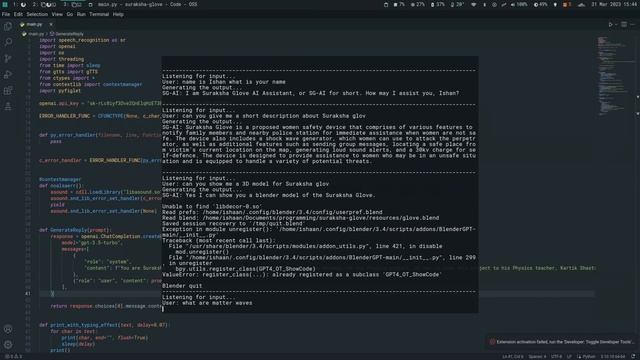Click the terminal window input cursor line
The height and width of the screenshot is (360, 640).
coord(320,309)
